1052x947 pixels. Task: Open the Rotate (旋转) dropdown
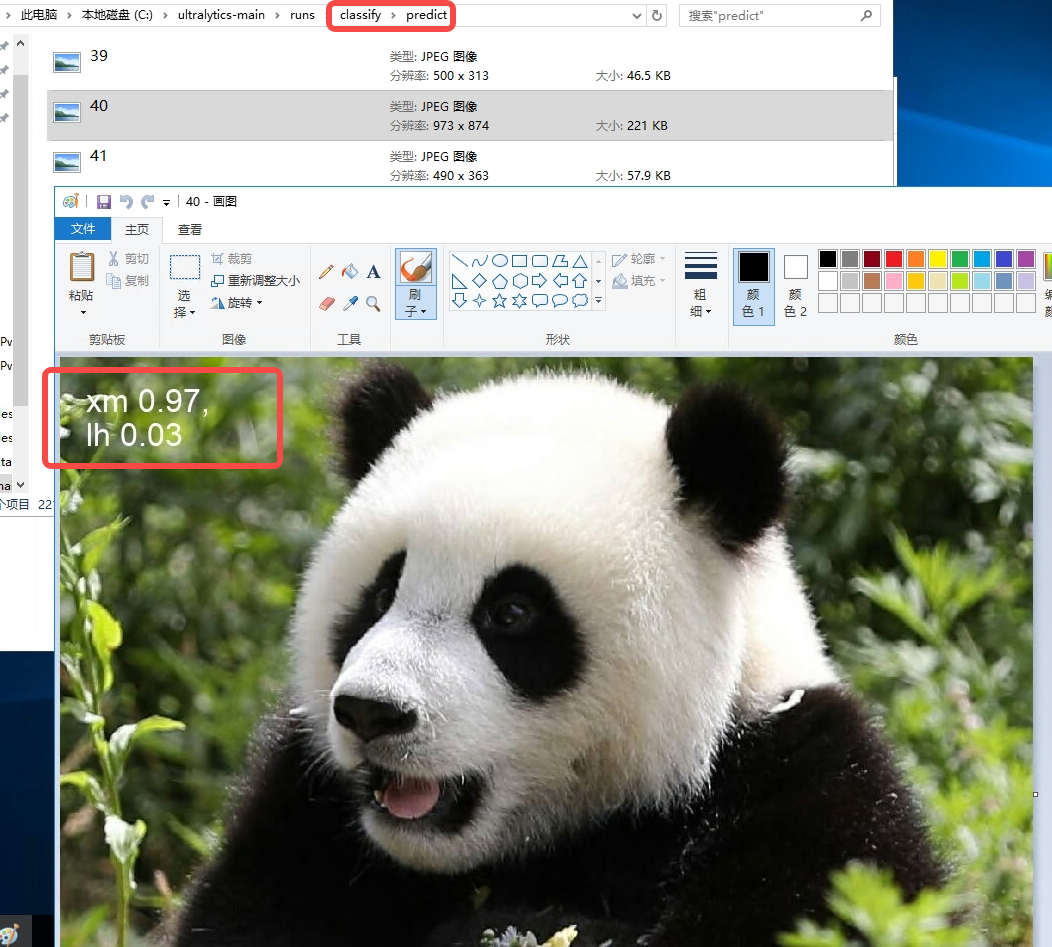tap(260, 303)
